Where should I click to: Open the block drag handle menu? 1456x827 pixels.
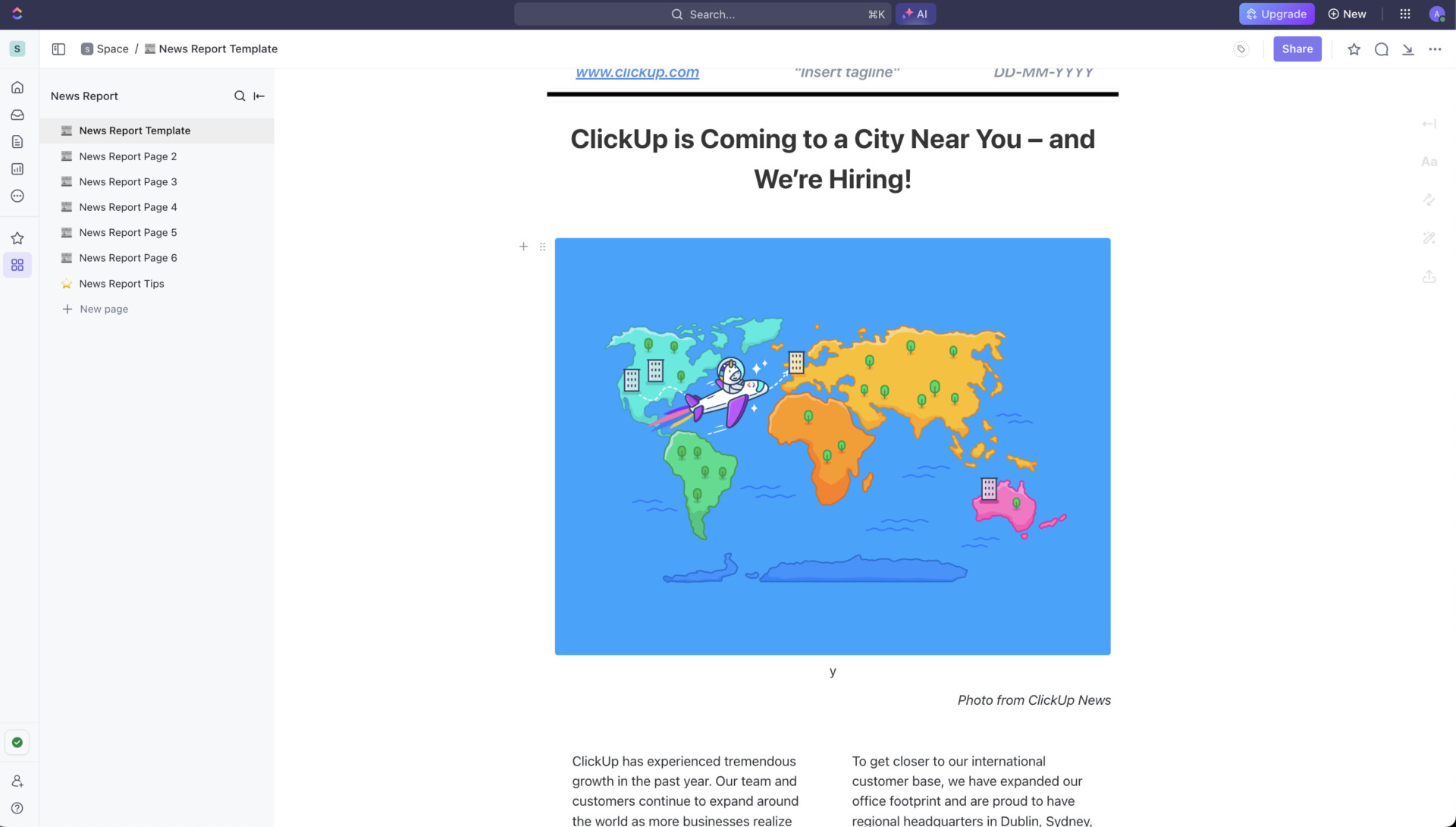[542, 246]
